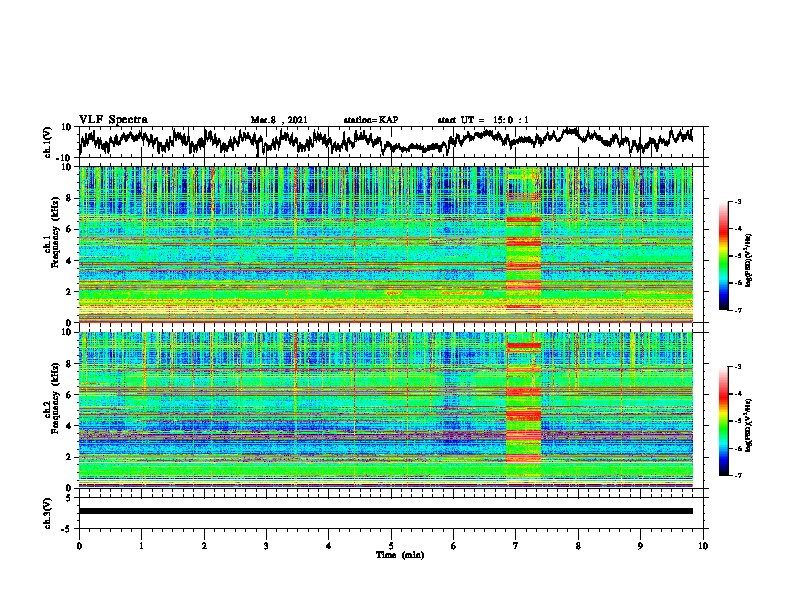Select the "station=KAP" header label
792x612 pixels.
point(371,120)
